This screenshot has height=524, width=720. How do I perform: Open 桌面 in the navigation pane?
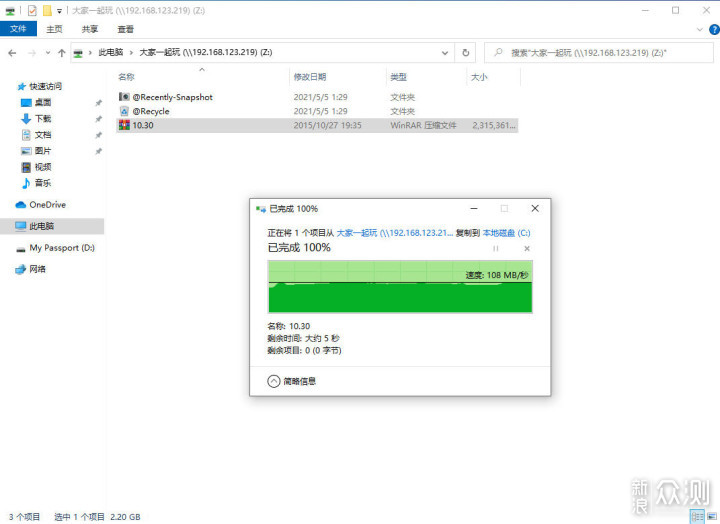(43, 102)
